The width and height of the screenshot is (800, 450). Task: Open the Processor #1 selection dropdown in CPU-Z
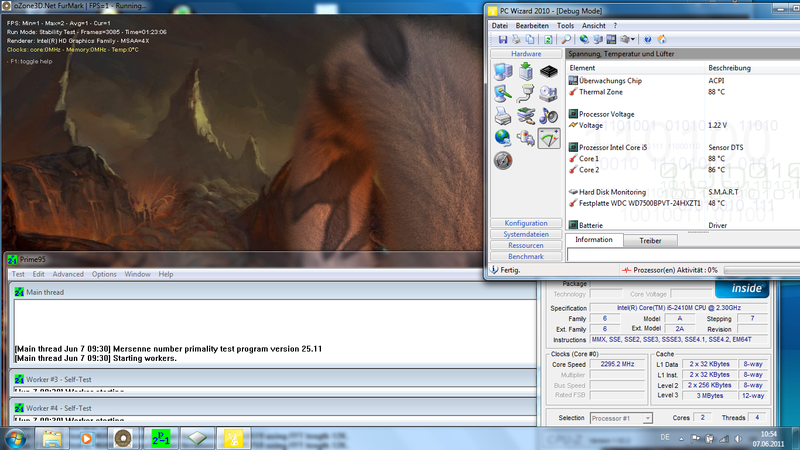click(x=621, y=418)
